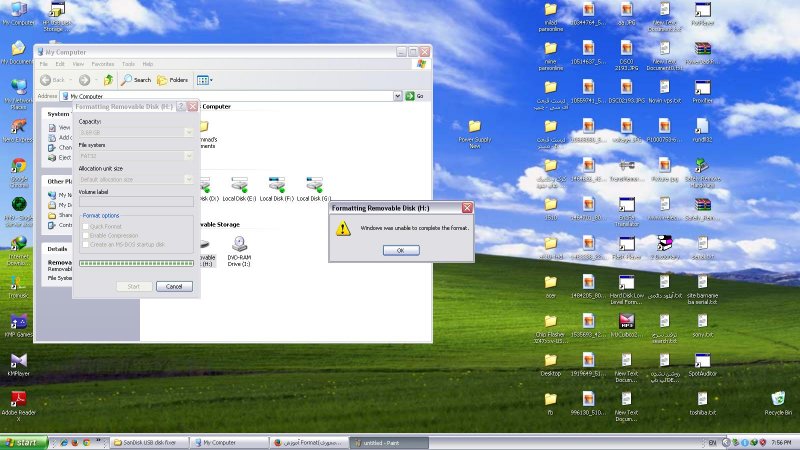Select the Local Disk (E:) drive icon
Screen dimensions: 800x450
[239, 189]
